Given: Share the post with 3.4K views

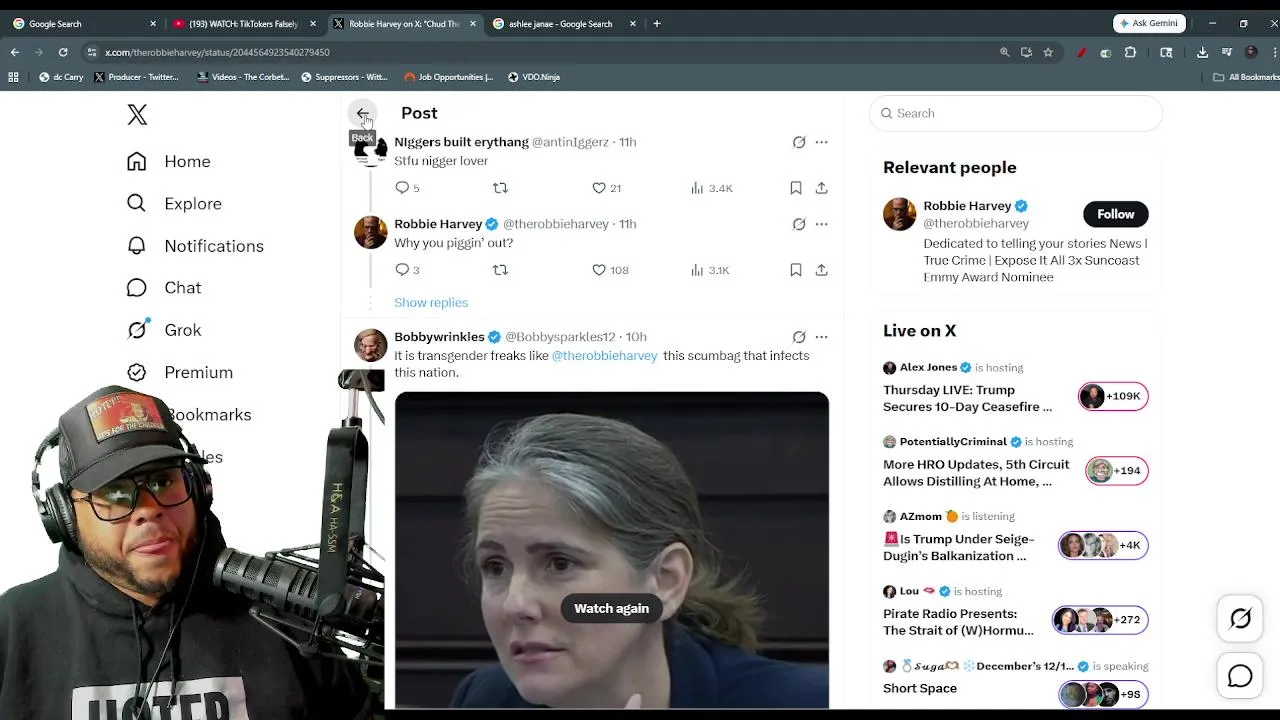Looking at the screenshot, I should coord(821,188).
